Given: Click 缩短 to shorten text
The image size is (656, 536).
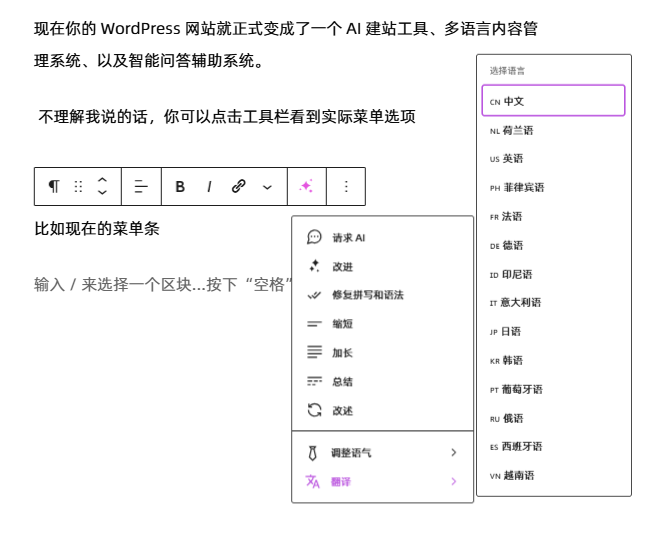Looking at the screenshot, I should [x=342, y=324].
